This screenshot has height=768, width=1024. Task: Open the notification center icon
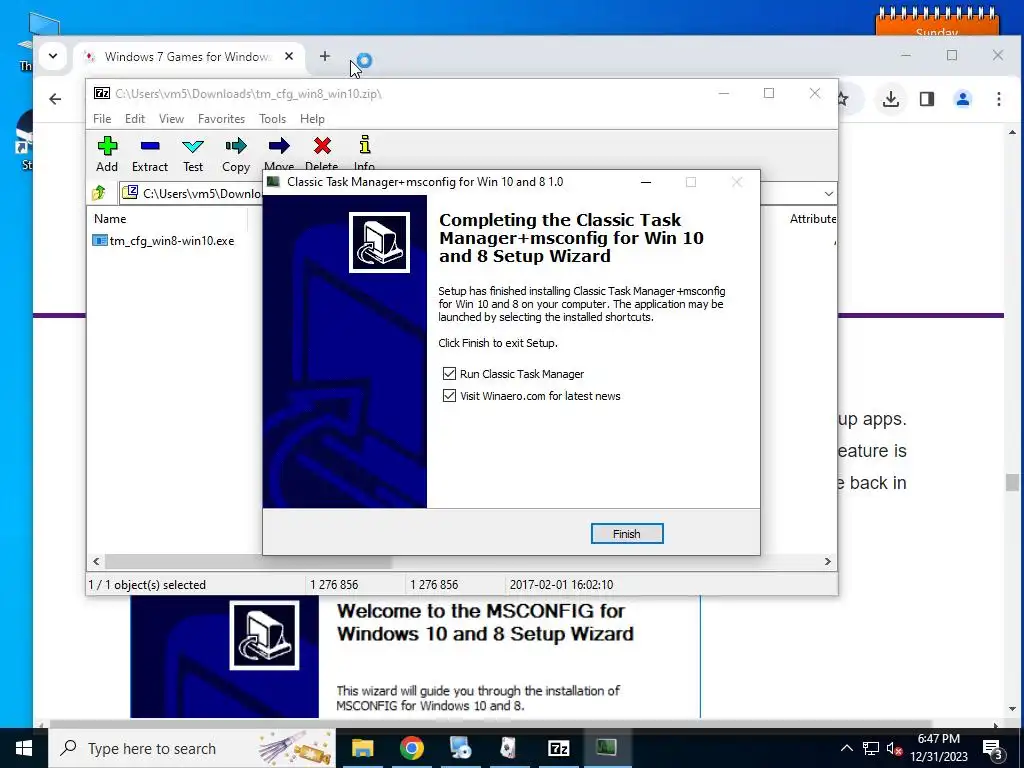[992, 748]
